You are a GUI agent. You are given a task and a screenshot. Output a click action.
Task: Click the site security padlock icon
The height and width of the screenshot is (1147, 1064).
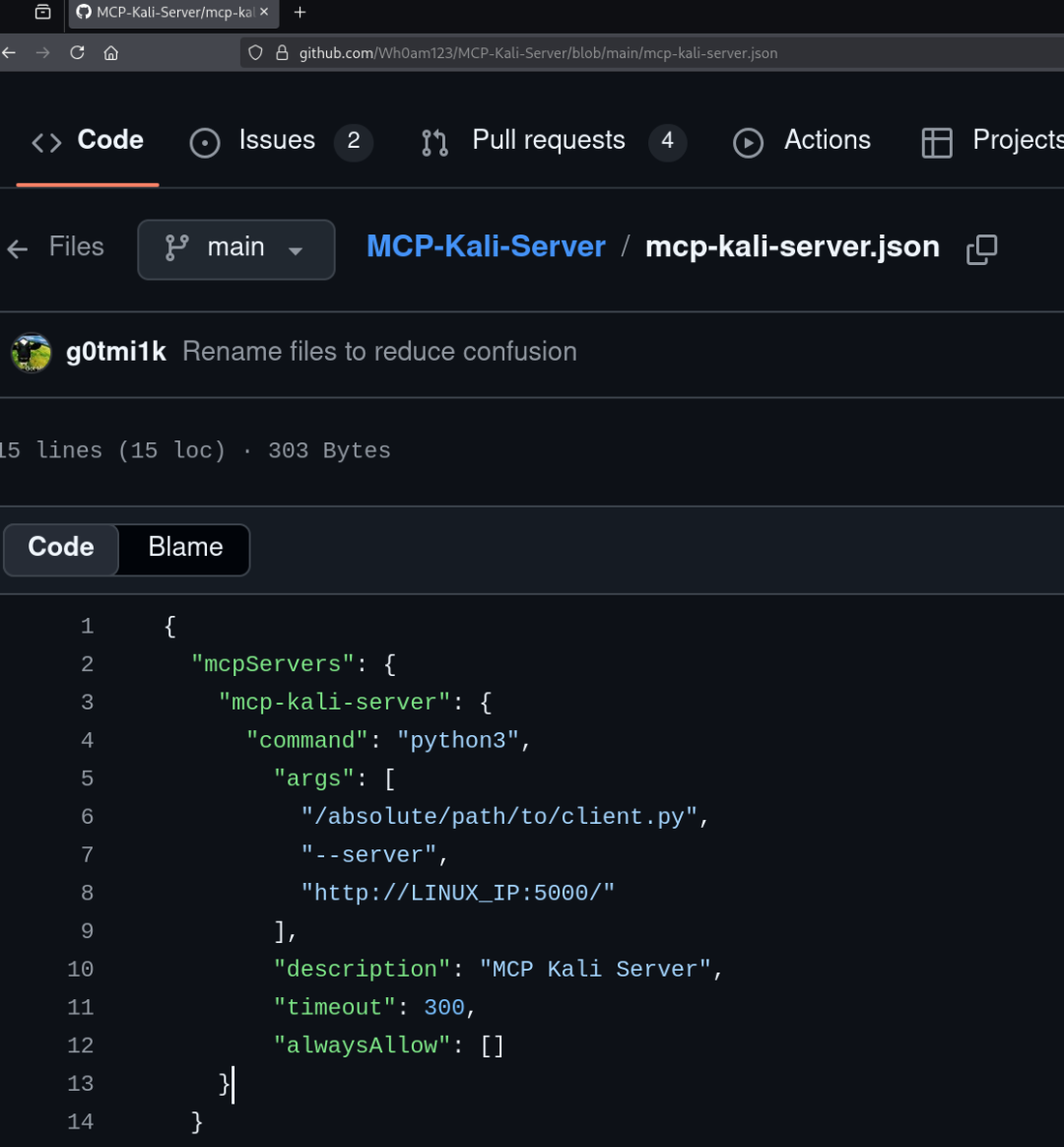(282, 52)
